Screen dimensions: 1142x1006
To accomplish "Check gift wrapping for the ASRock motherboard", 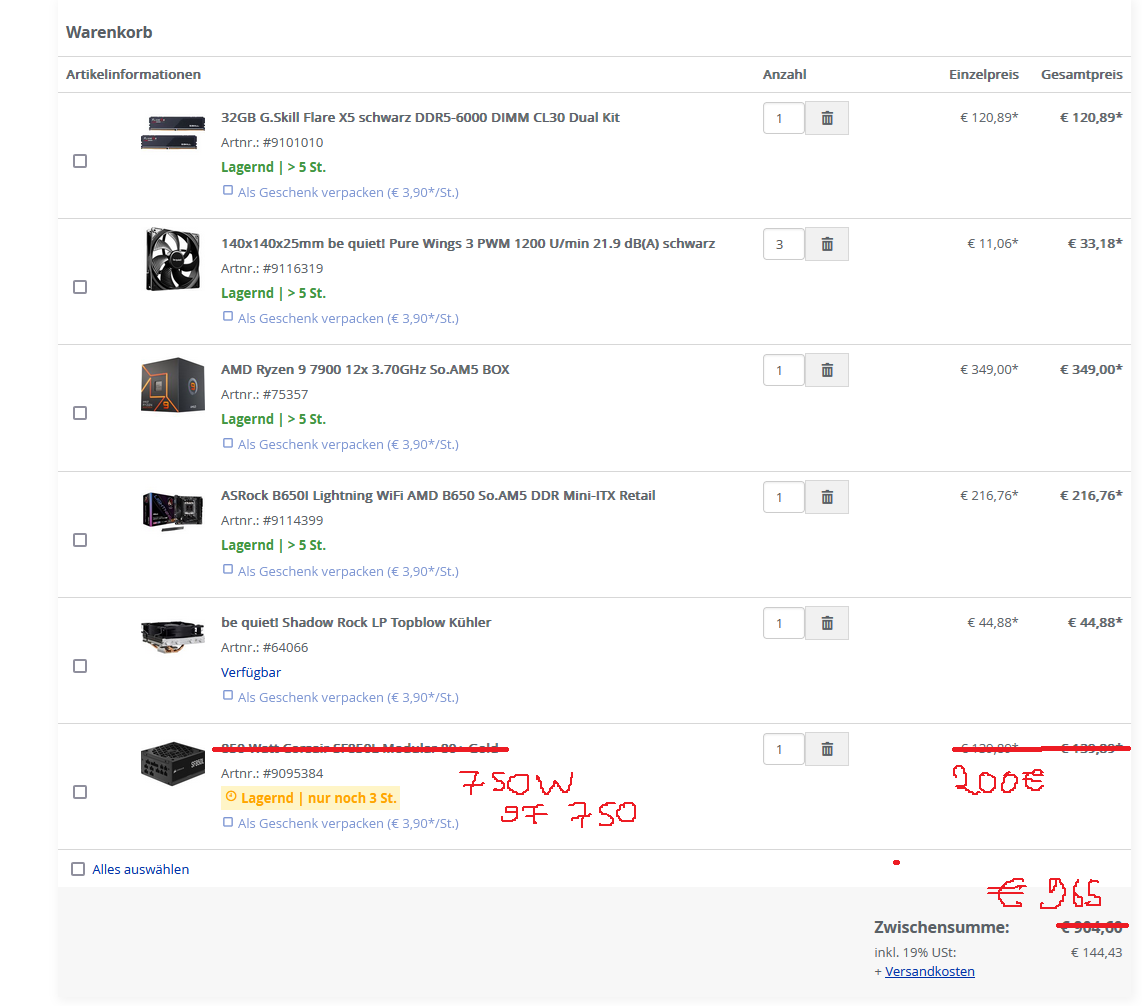I will pyautogui.click(x=228, y=568).
